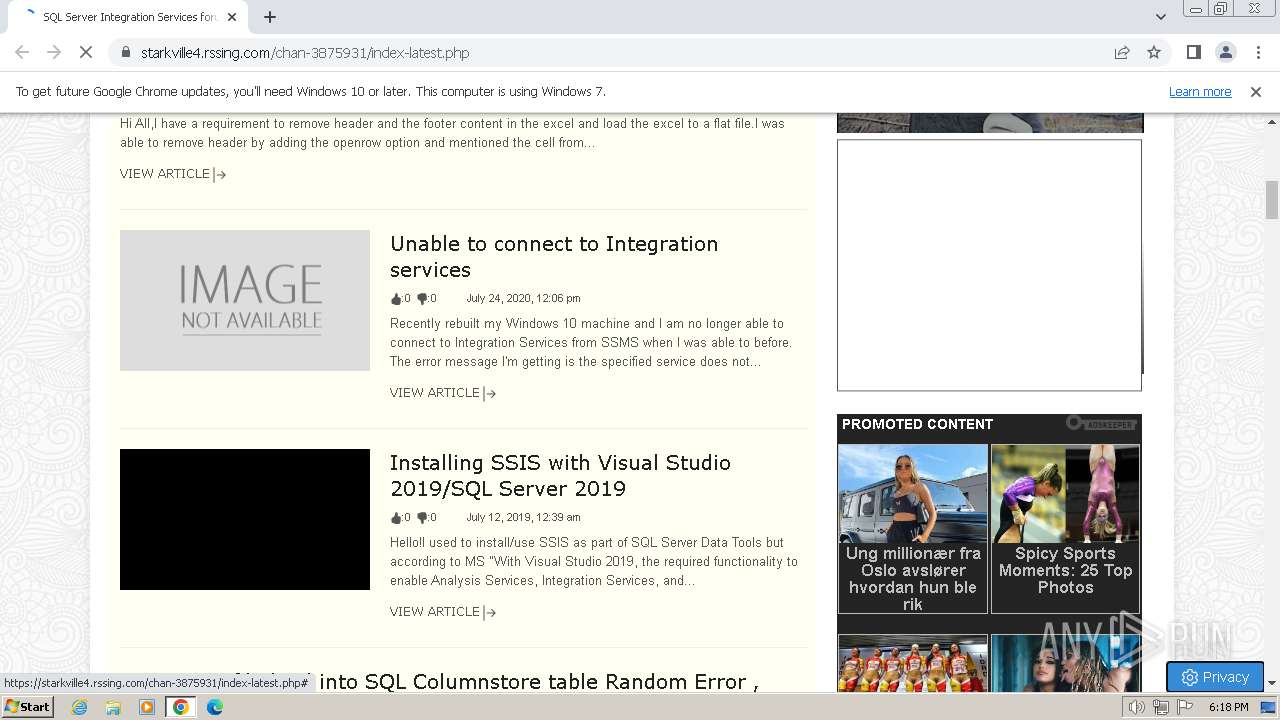Open Columnstore table Random Error article

pyautogui.click(x=540, y=682)
